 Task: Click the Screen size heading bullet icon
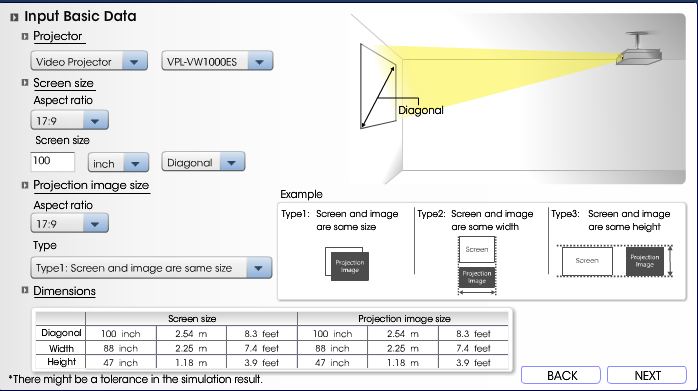25,83
